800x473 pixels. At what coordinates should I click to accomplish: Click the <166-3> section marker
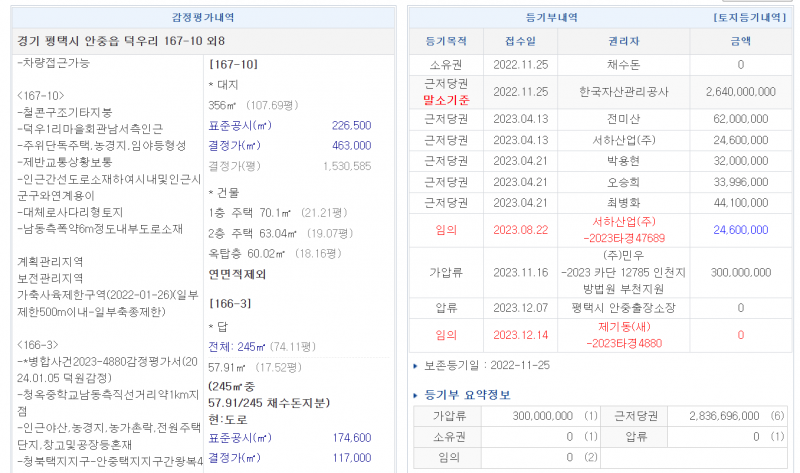(x=38, y=345)
